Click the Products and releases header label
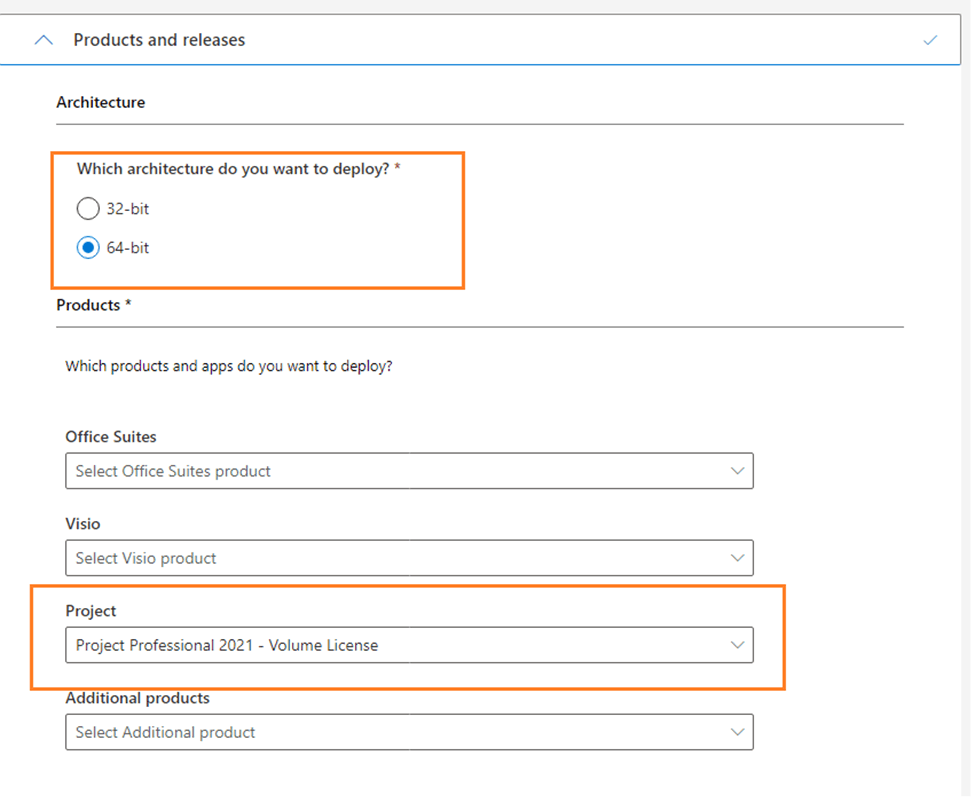Image resolution: width=975 pixels, height=803 pixels. click(x=158, y=39)
